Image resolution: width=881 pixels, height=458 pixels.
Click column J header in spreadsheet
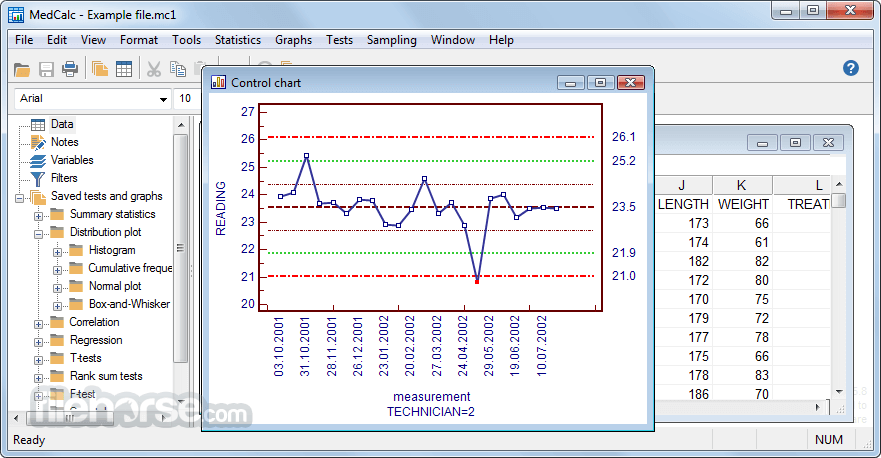tap(682, 185)
